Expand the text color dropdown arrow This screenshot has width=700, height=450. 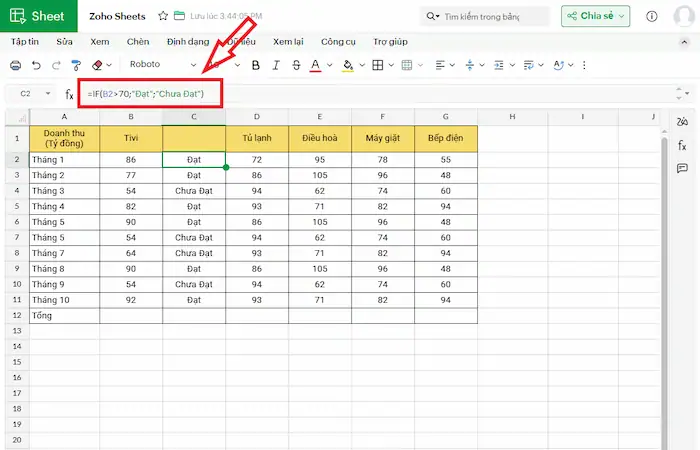click(x=329, y=65)
